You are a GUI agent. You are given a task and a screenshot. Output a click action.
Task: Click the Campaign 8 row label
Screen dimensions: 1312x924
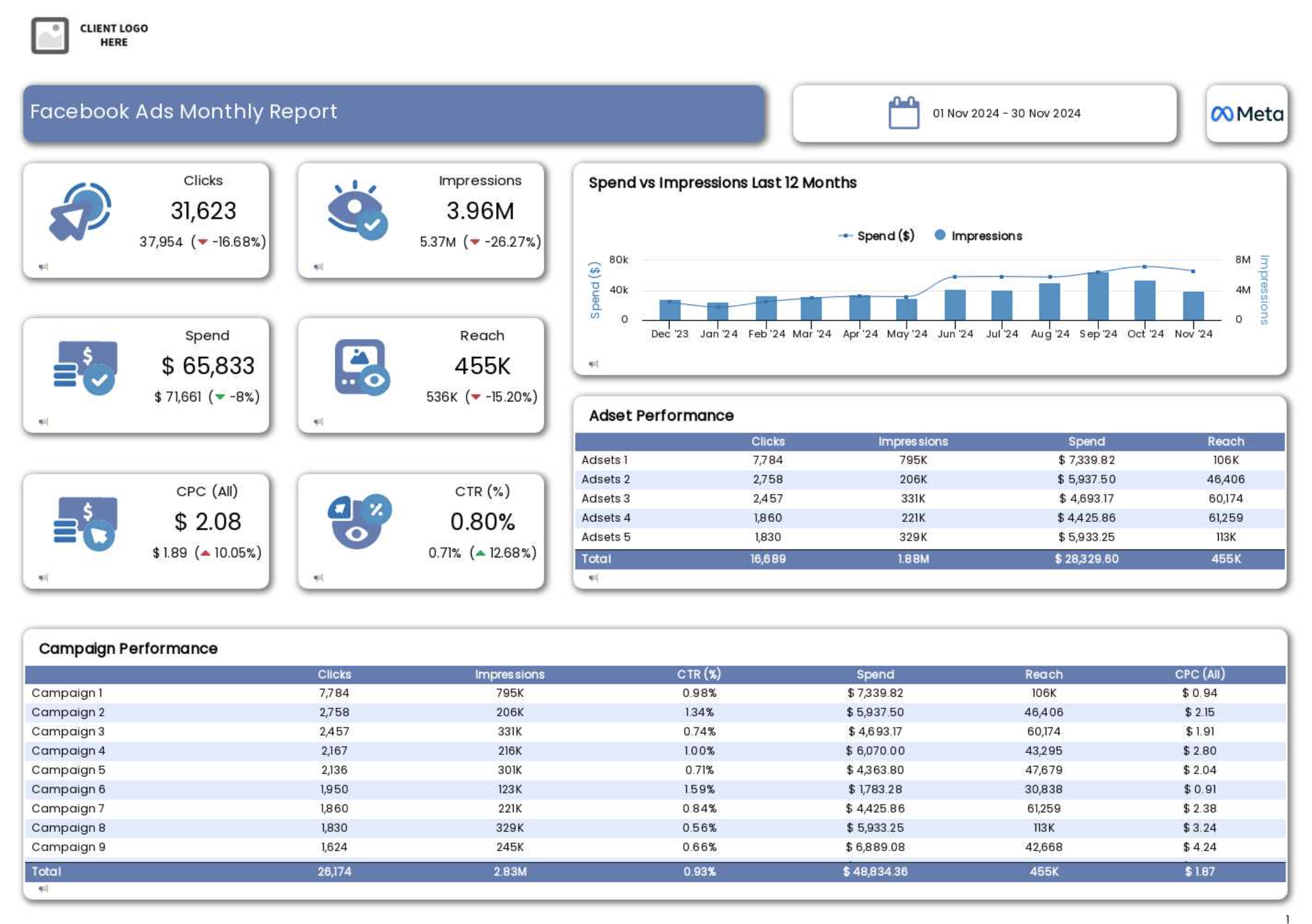click(68, 828)
